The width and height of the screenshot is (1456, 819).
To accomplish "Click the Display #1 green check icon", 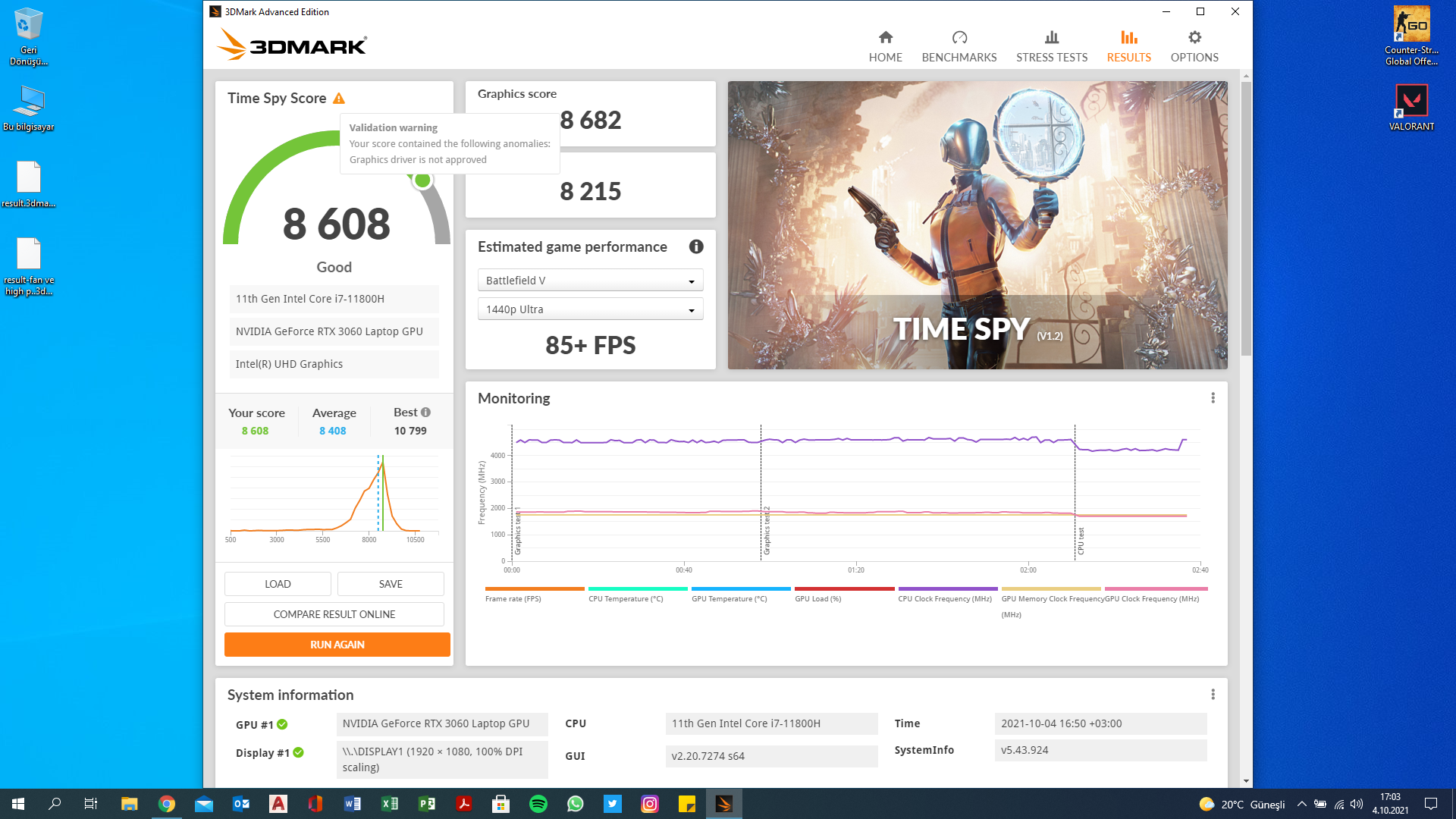I will 298,752.
